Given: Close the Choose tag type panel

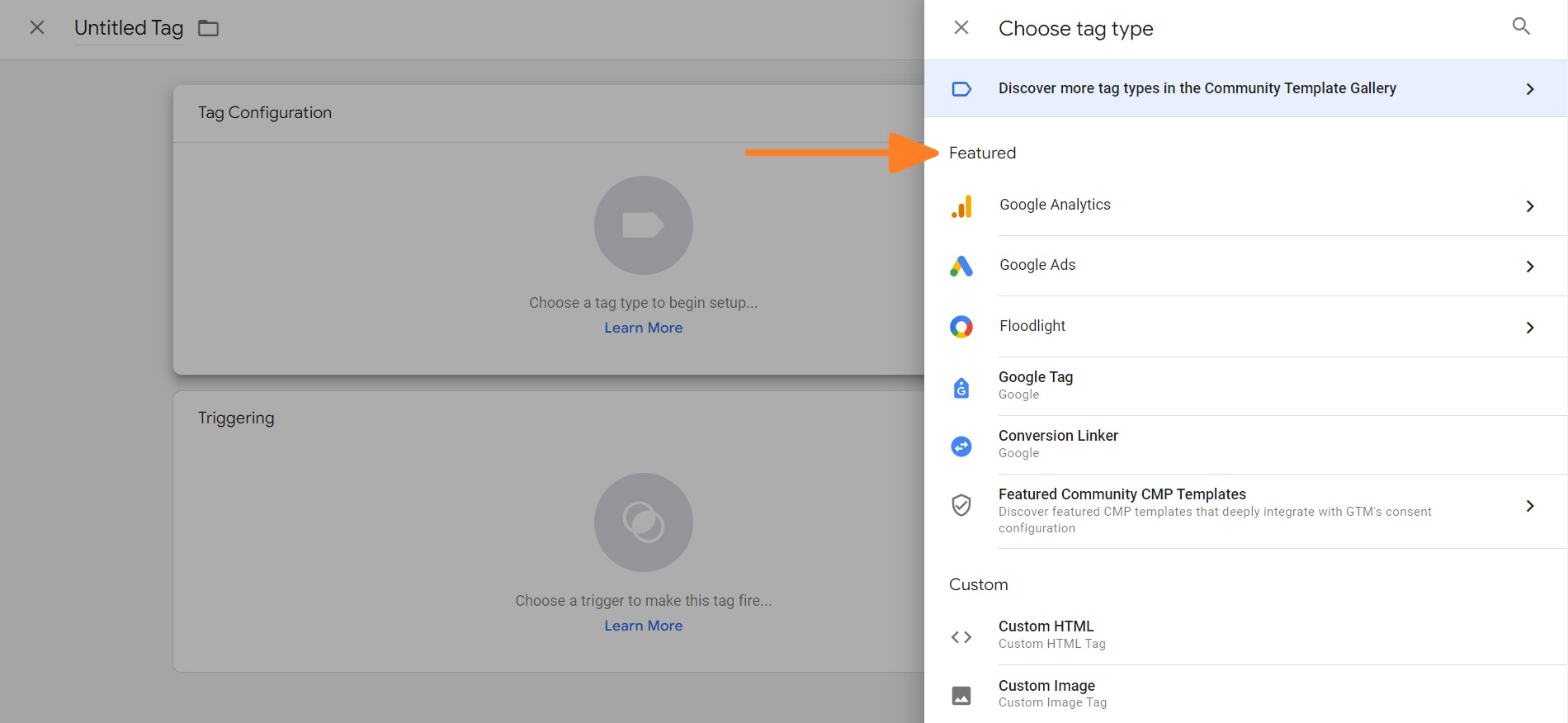Looking at the screenshot, I should pos(961,27).
